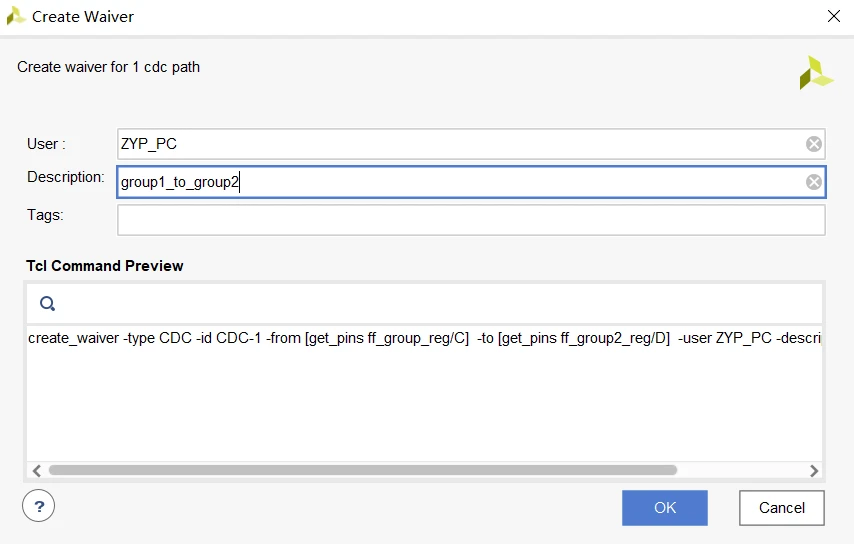Click the Vivado logo in the title bar
The image size is (854, 544).
[x=16, y=16]
